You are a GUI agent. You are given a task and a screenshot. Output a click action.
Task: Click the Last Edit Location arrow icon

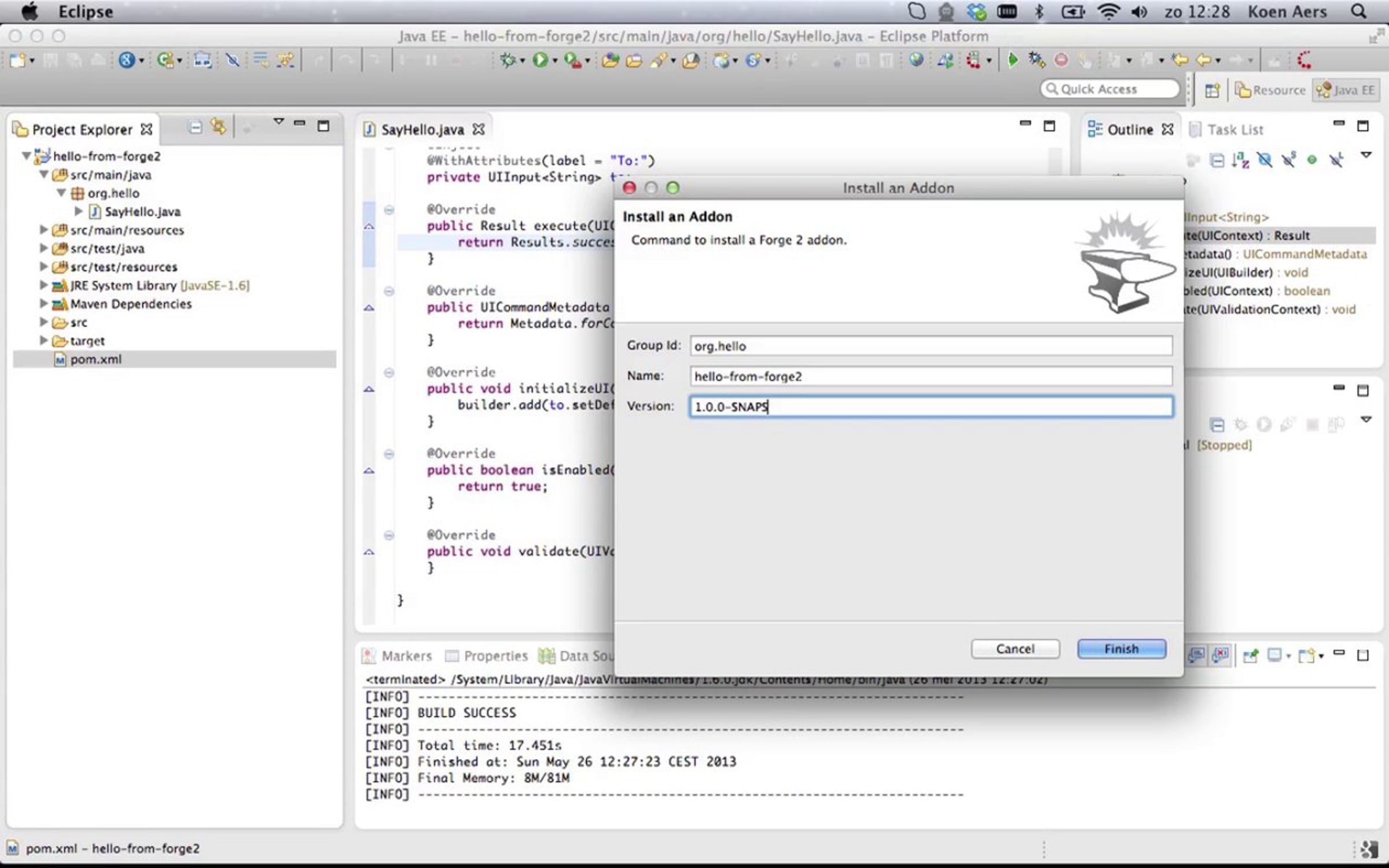click(1179, 60)
